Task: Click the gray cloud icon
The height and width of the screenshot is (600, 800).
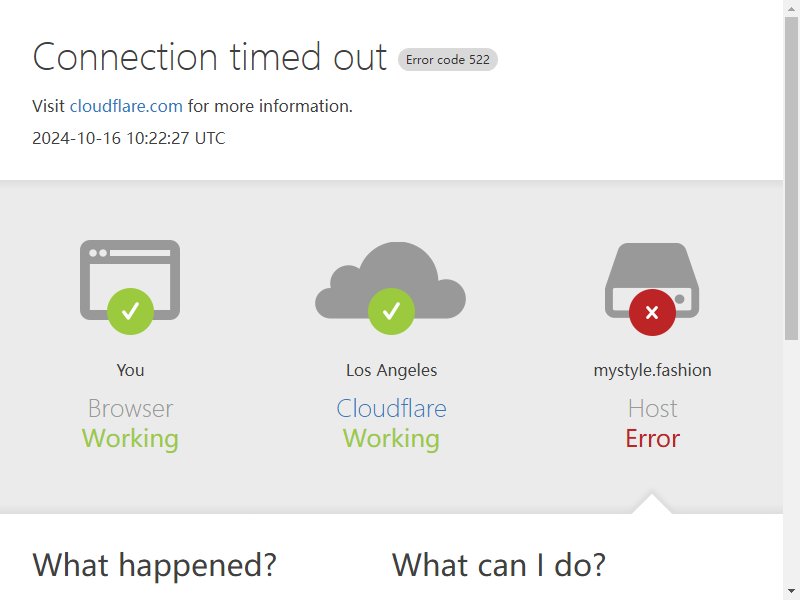Action: point(391,280)
